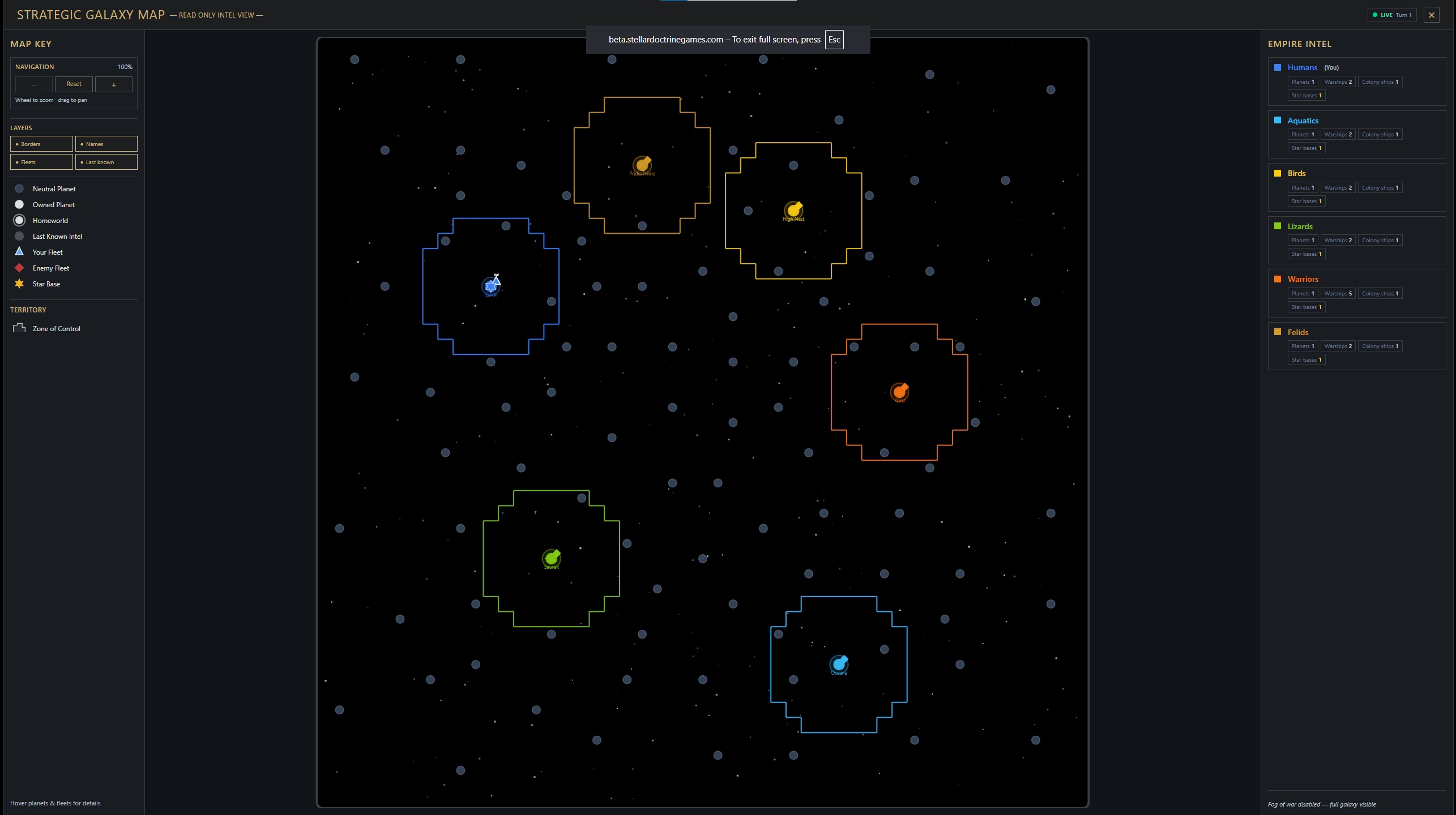Click the Turn 1 indicator

[1404, 15]
